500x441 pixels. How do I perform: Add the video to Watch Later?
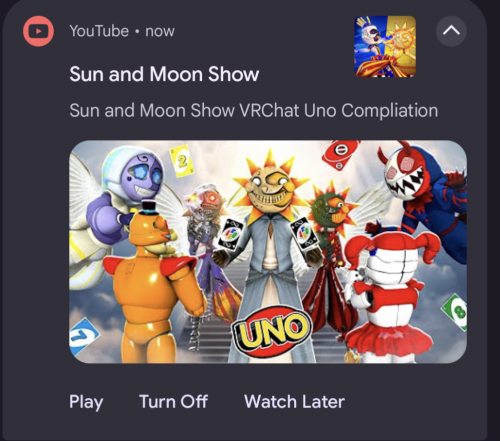294,401
